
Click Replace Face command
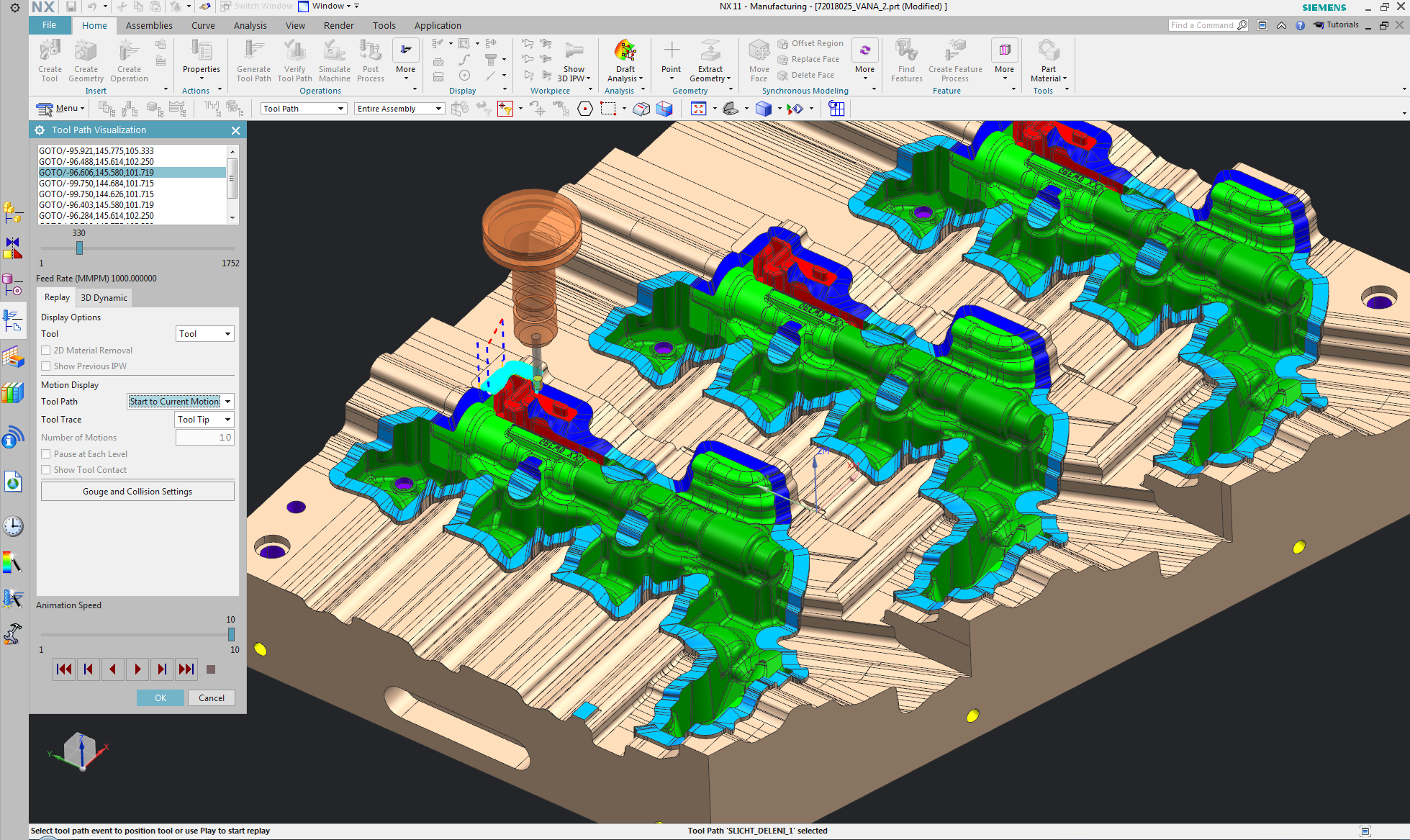pyautogui.click(x=808, y=59)
